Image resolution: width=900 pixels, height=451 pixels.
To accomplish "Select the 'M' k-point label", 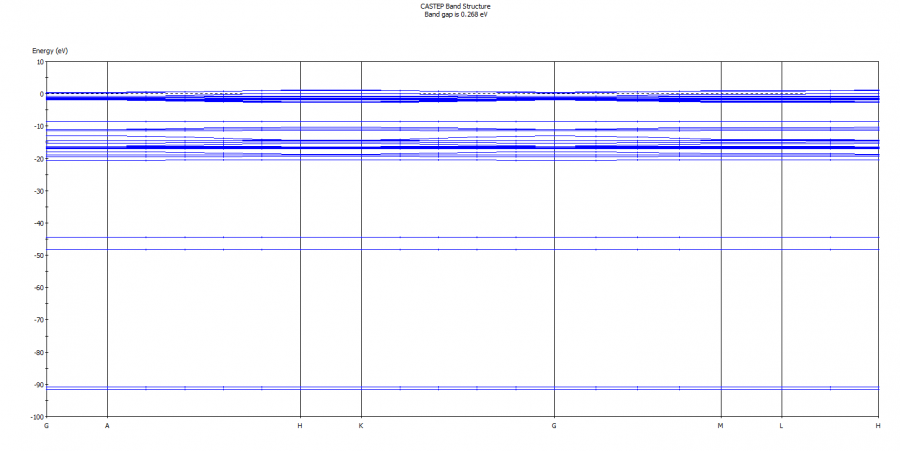I will point(720,426).
